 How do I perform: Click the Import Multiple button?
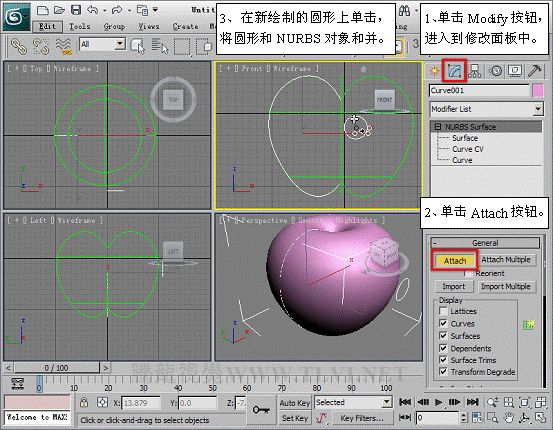click(506, 286)
